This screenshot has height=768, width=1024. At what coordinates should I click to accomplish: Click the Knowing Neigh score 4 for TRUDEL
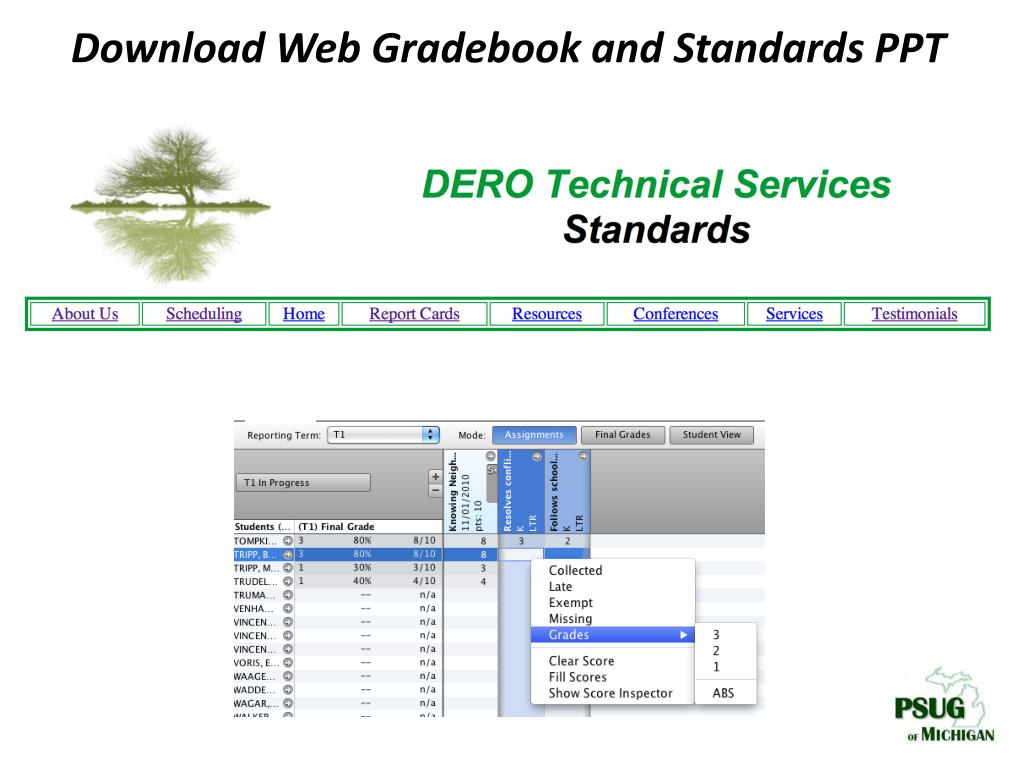click(x=483, y=581)
